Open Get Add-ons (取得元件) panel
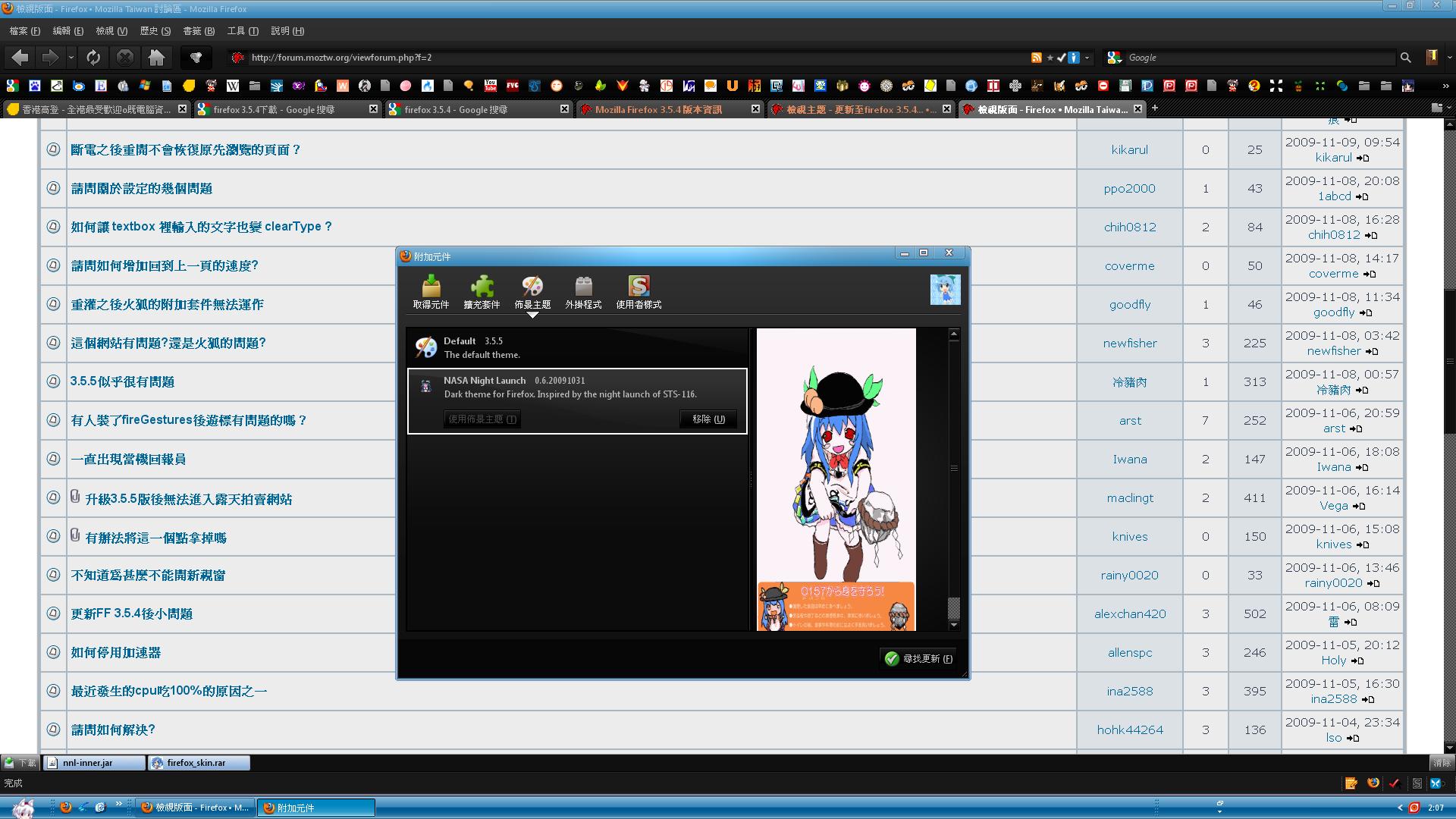 coord(431,292)
